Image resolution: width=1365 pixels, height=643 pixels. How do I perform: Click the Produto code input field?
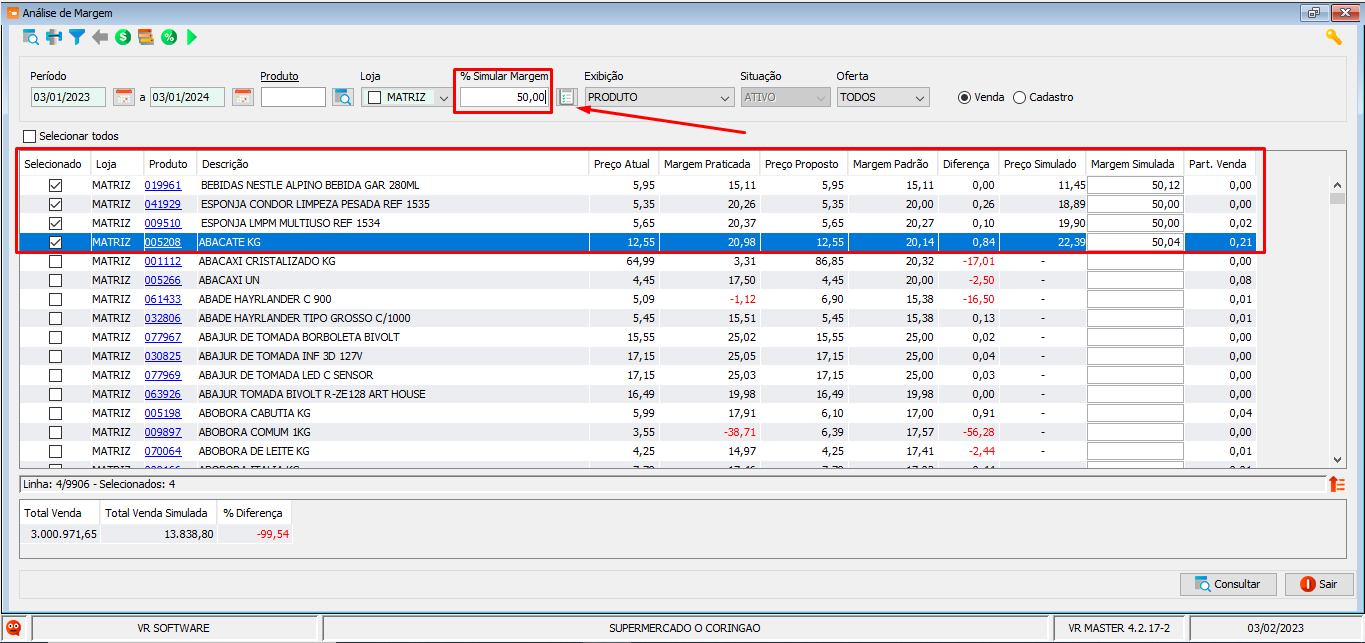coord(293,97)
